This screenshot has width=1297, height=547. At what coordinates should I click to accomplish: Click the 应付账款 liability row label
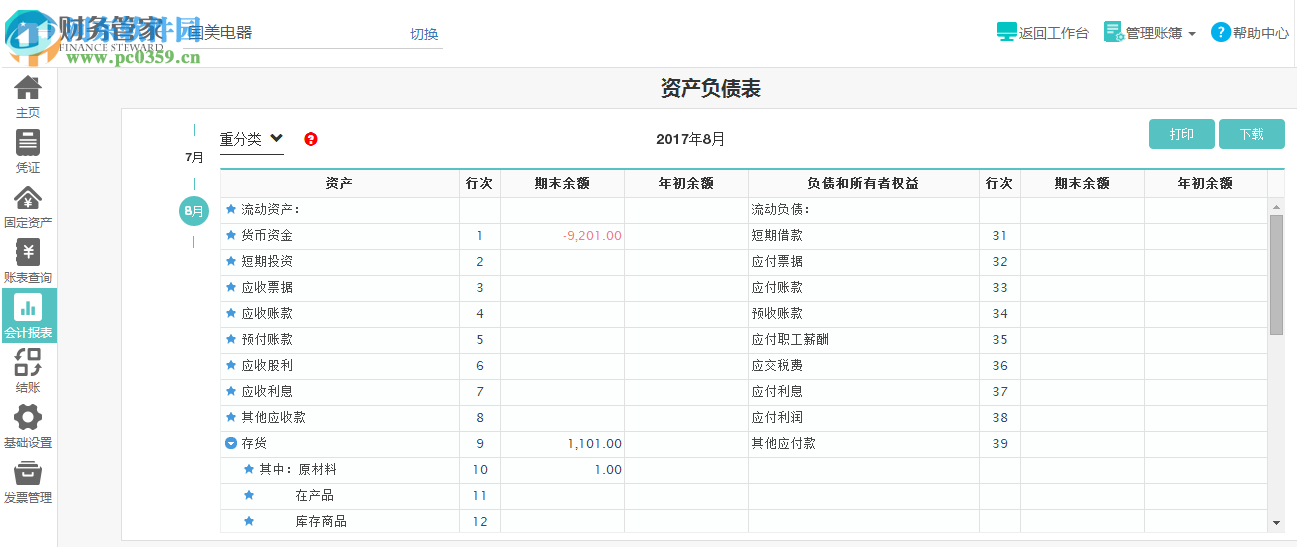[x=777, y=288]
